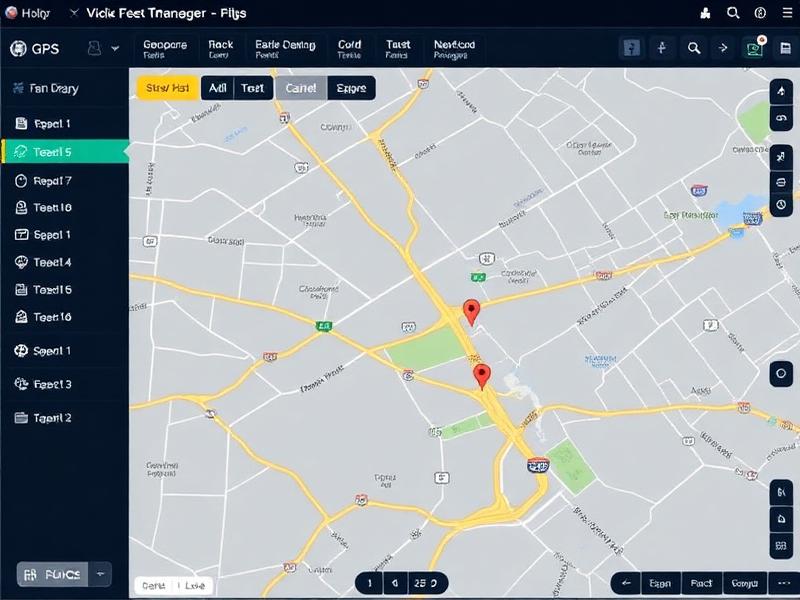Open the green notification icon with red badge
Image resolution: width=800 pixels, height=600 pixels.
[753, 48]
